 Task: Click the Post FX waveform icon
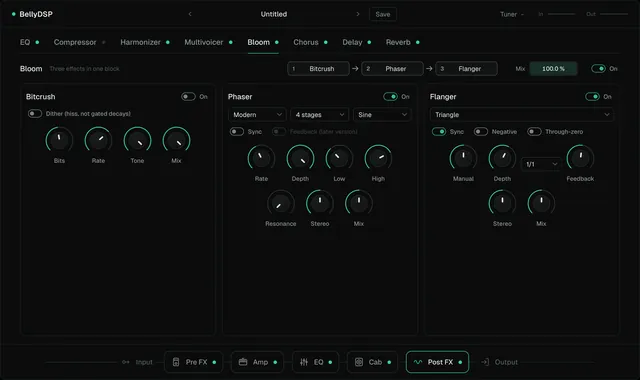pos(418,362)
